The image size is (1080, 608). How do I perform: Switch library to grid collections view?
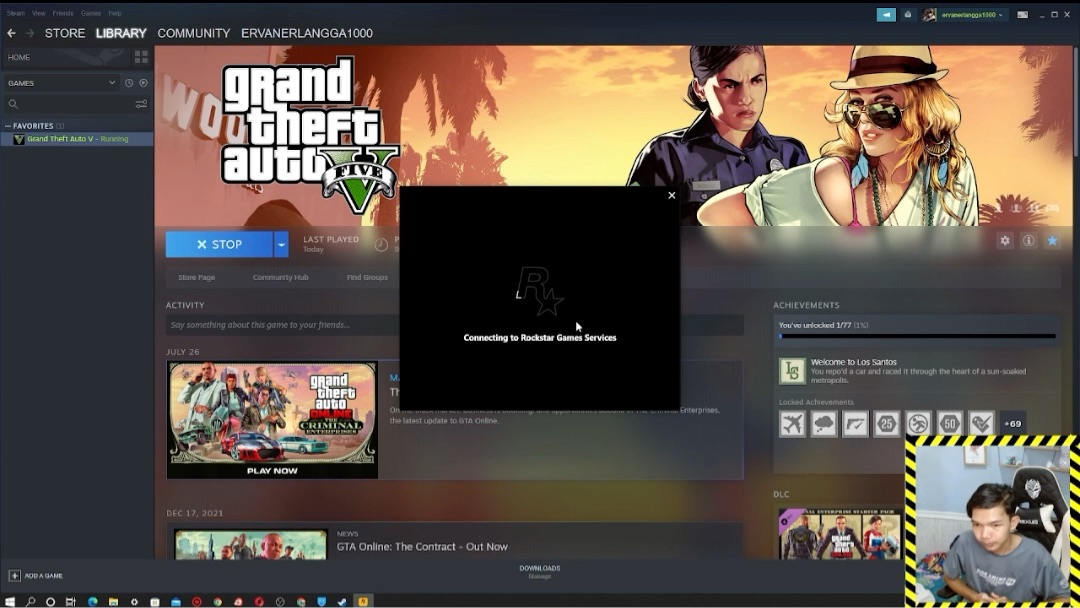tap(141, 57)
